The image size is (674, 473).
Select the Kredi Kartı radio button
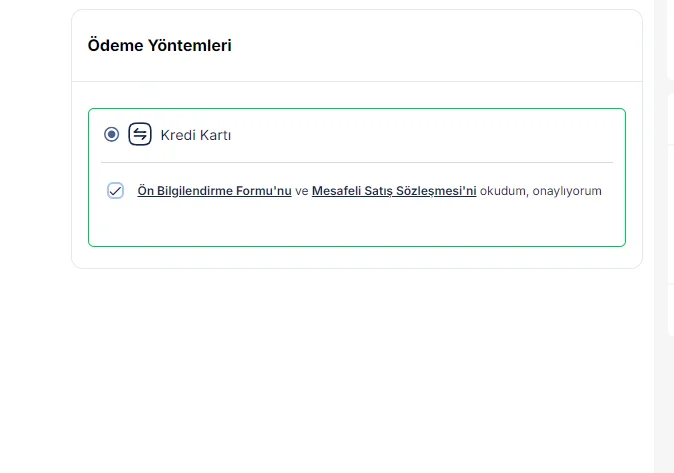point(111,134)
